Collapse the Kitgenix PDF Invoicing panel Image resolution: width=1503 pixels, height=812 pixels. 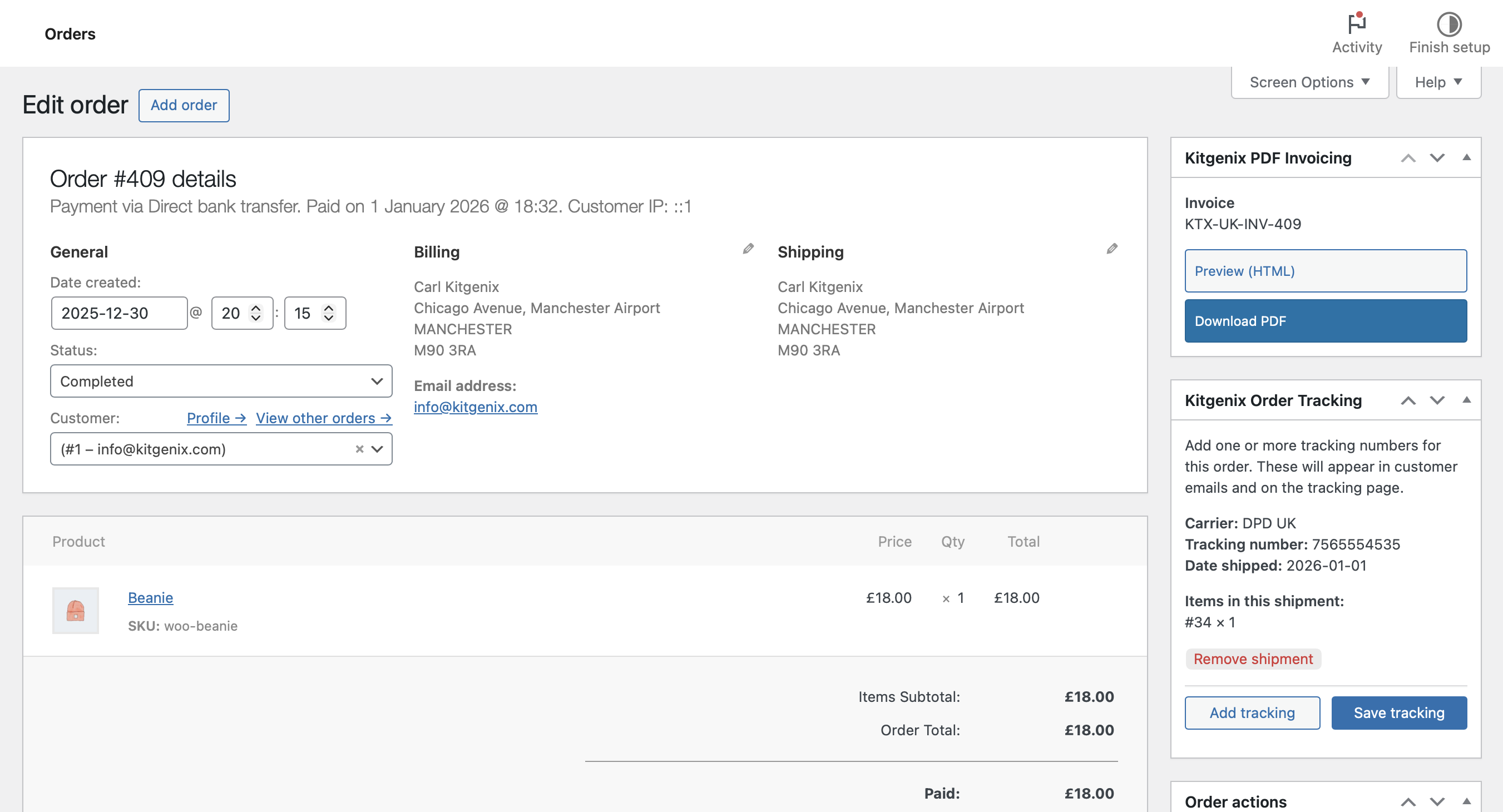[1467, 157]
